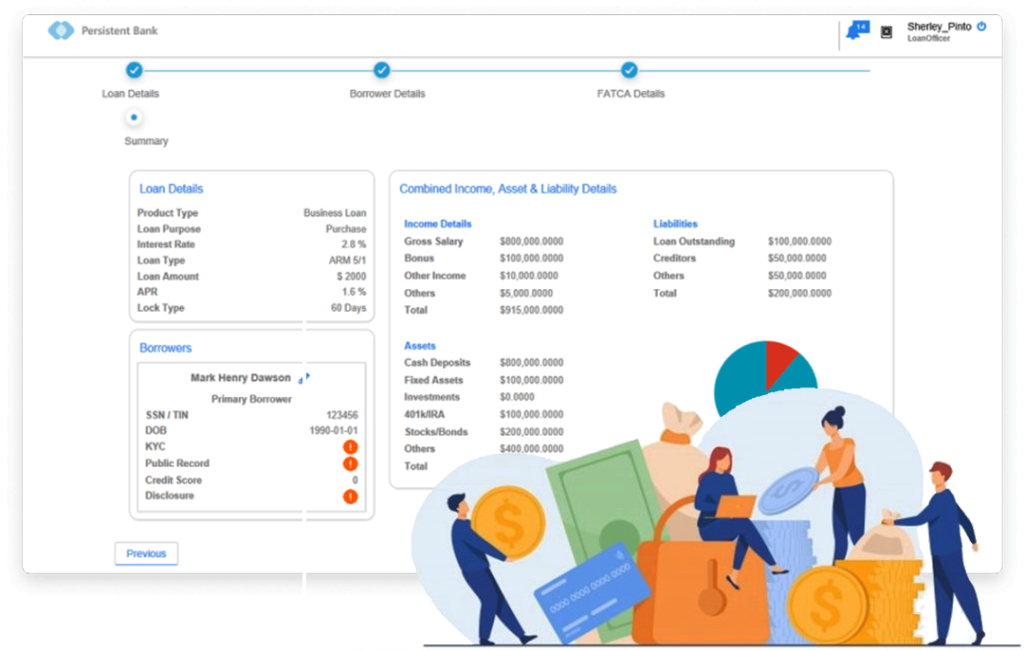Click the Borrowers panel heading
1024x650 pixels.
(165, 348)
